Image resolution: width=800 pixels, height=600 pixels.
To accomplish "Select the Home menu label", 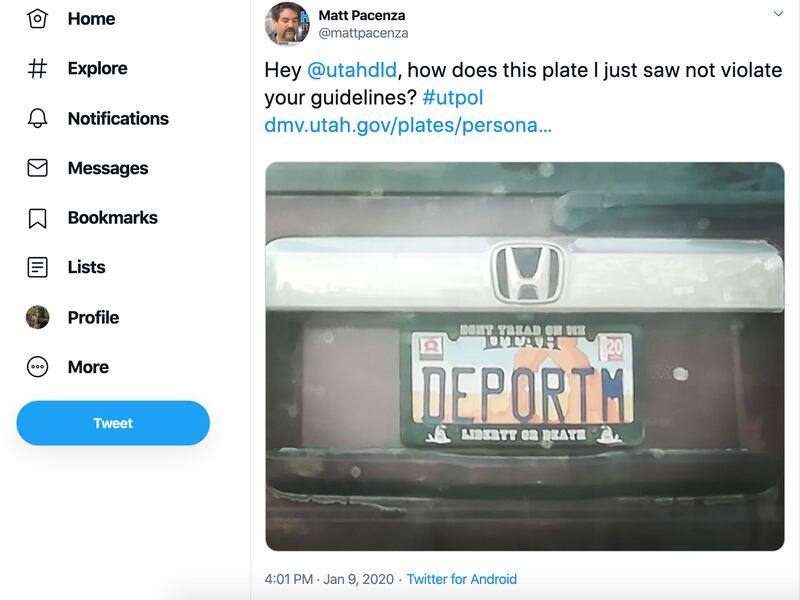I will click(x=91, y=19).
